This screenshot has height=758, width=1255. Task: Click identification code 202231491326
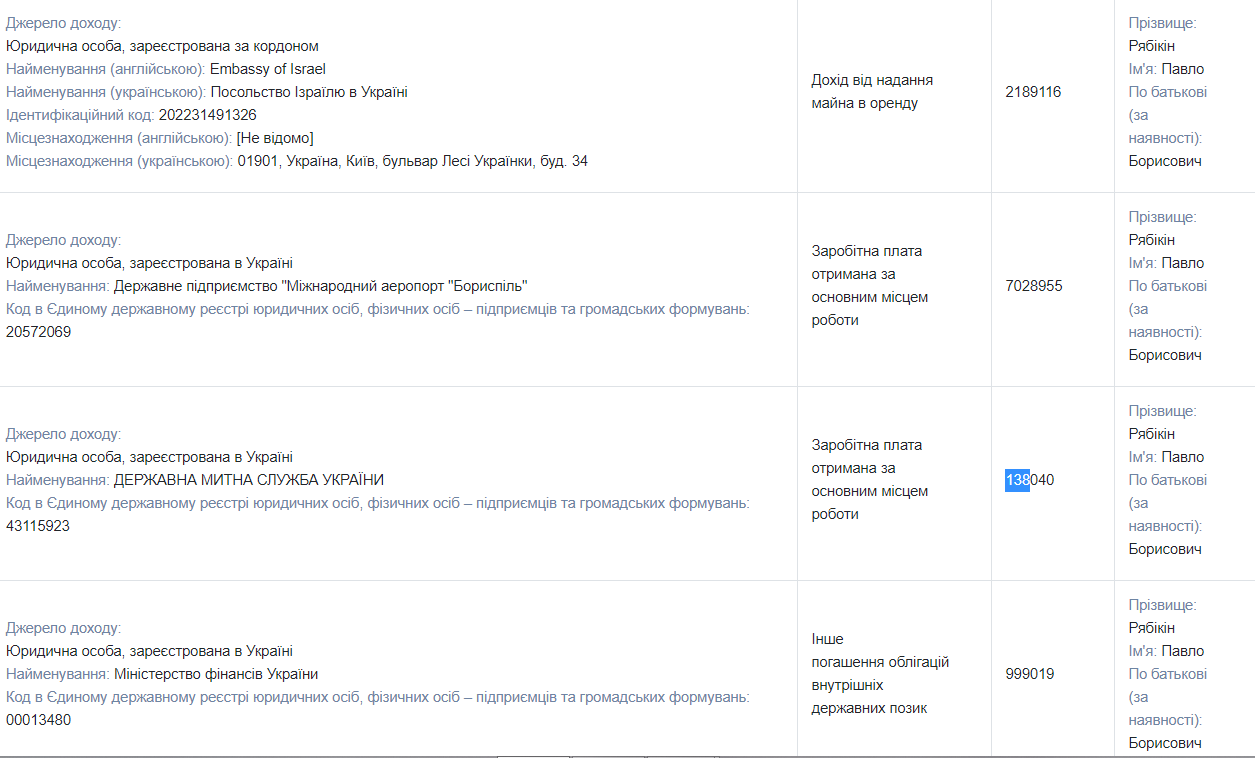point(207,115)
